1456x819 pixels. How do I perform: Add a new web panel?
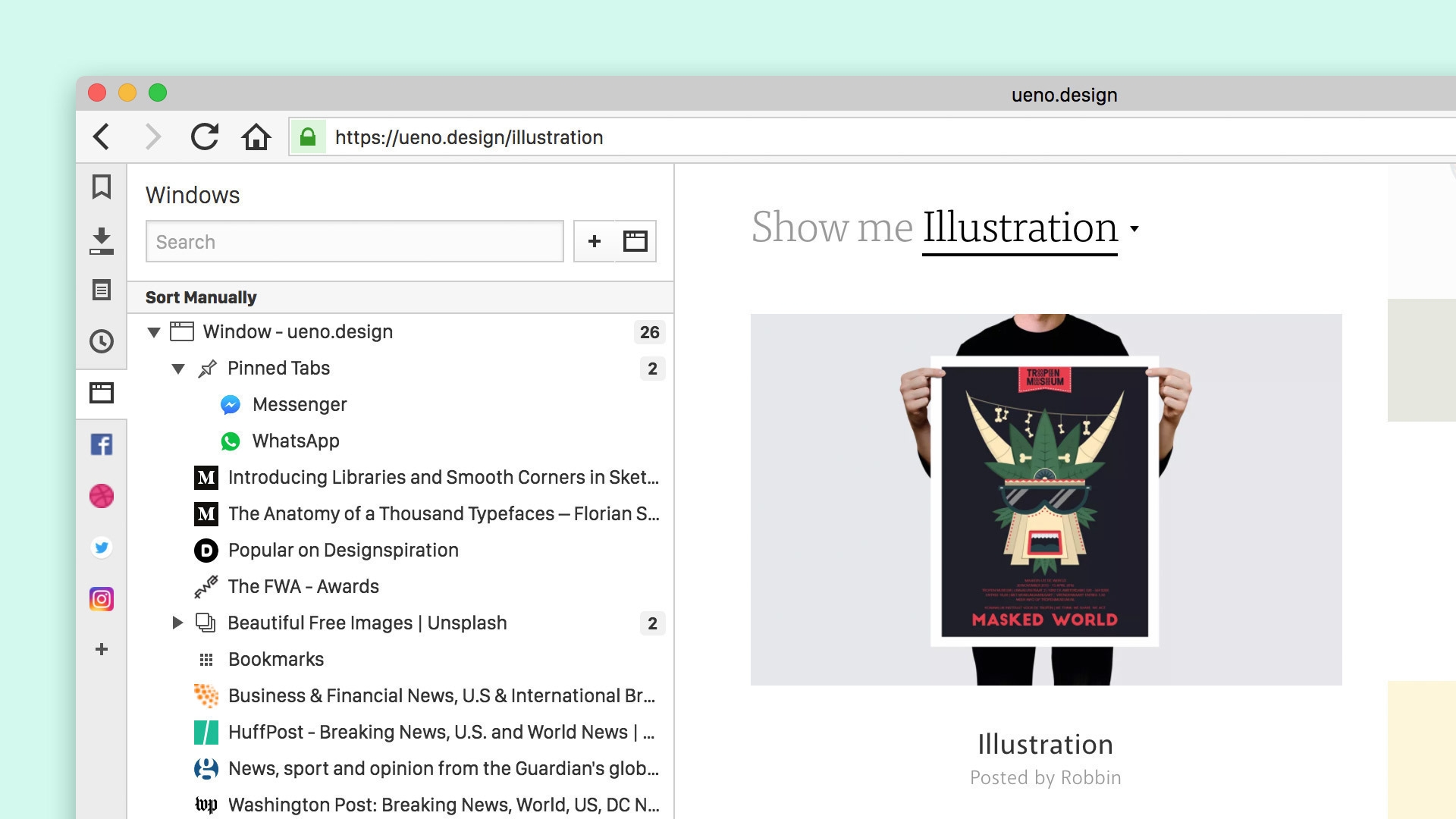pyautogui.click(x=102, y=649)
